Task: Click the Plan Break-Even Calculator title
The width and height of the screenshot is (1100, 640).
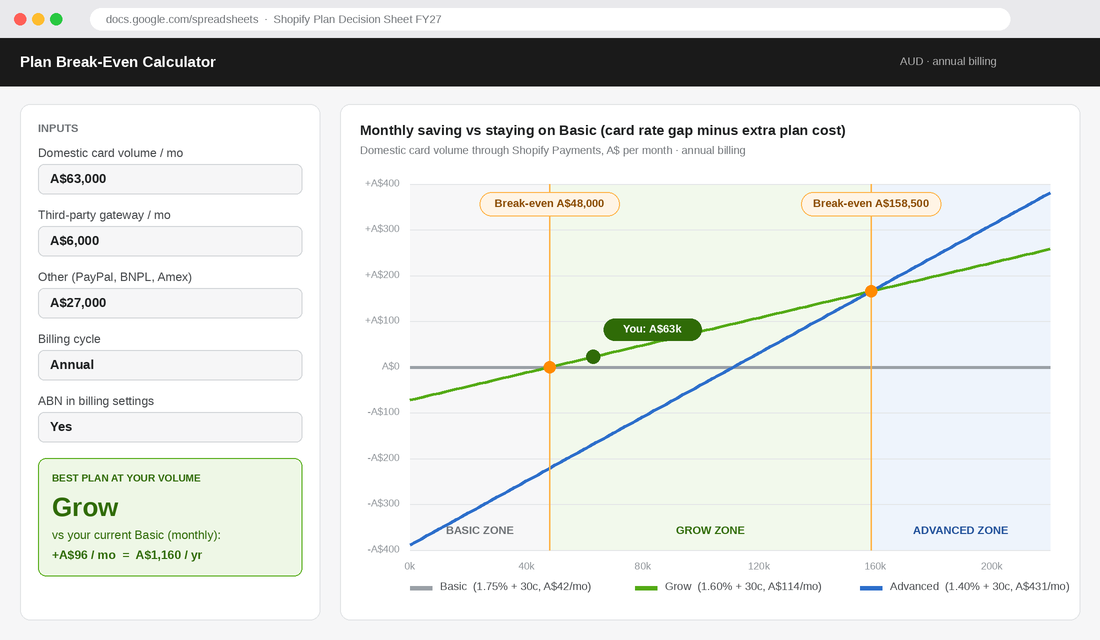Action: [x=118, y=62]
